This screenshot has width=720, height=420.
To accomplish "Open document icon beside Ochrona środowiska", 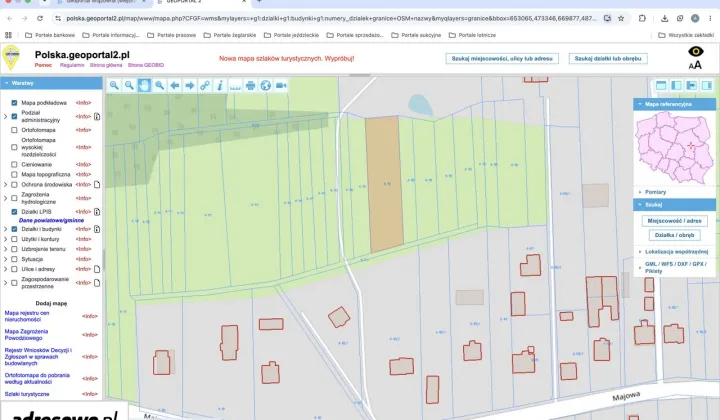I will (97, 185).
